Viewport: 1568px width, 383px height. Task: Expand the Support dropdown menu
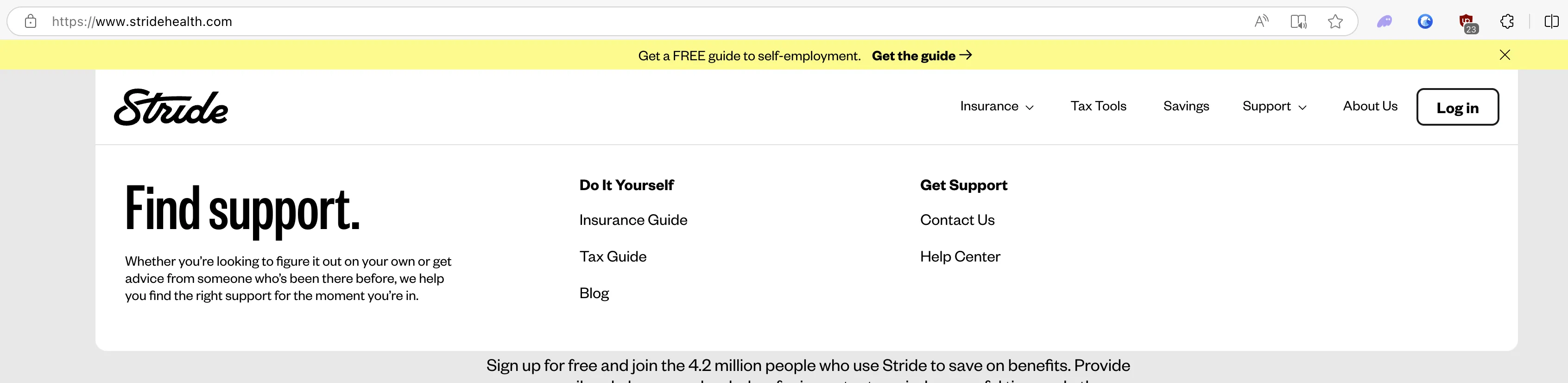click(1274, 107)
